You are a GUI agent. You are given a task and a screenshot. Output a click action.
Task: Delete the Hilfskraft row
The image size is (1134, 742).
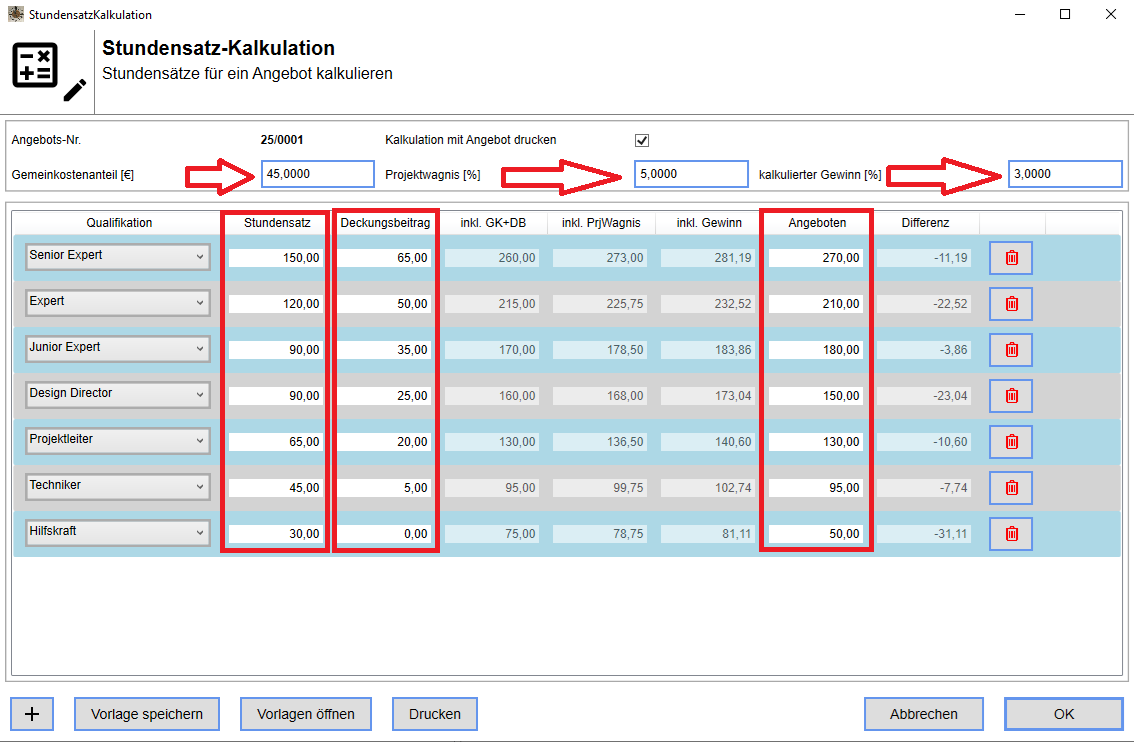tap(1011, 534)
